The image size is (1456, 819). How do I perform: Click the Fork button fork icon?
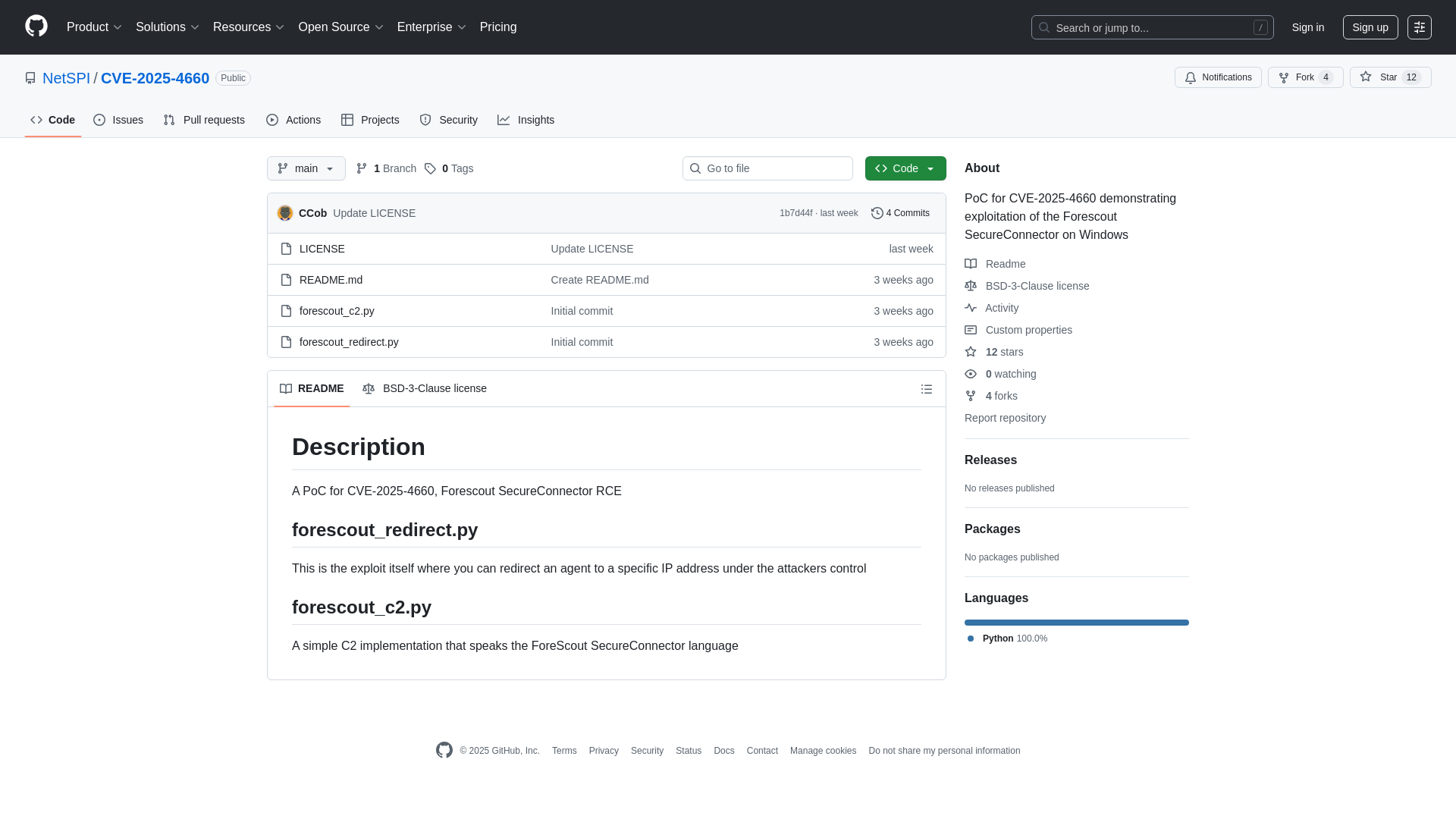(1284, 77)
